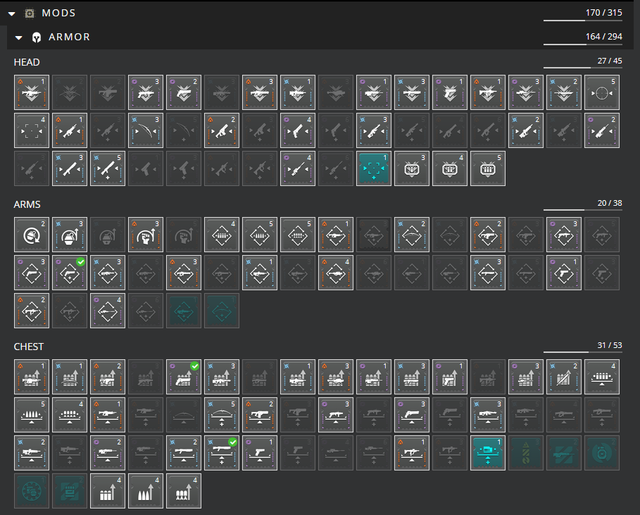The height and width of the screenshot is (515, 640).
Task: Click the MODS category icon
Action: (x=30, y=13)
